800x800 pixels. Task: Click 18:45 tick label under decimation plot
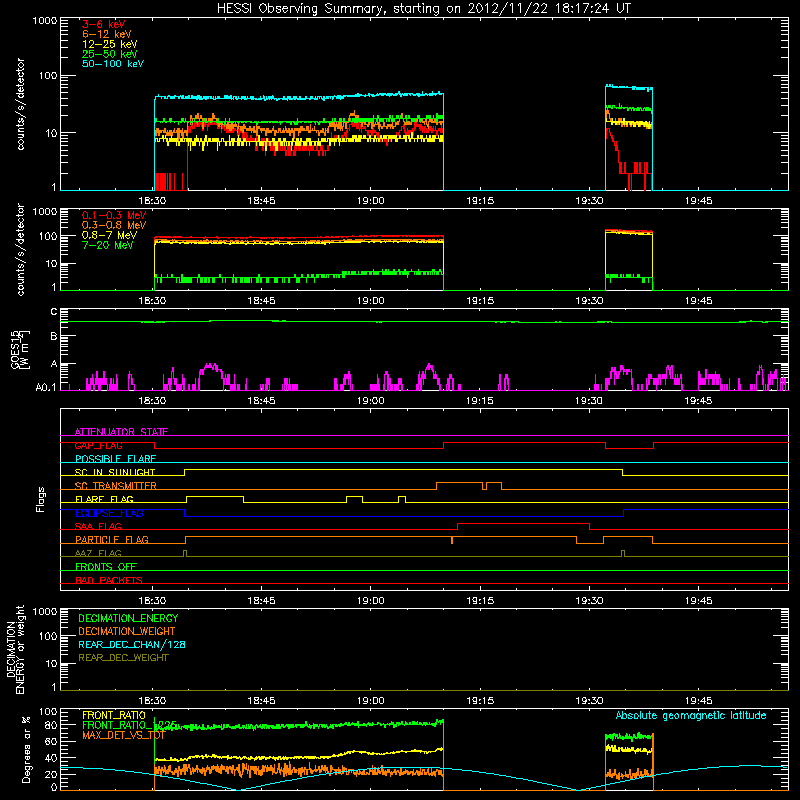click(x=261, y=701)
